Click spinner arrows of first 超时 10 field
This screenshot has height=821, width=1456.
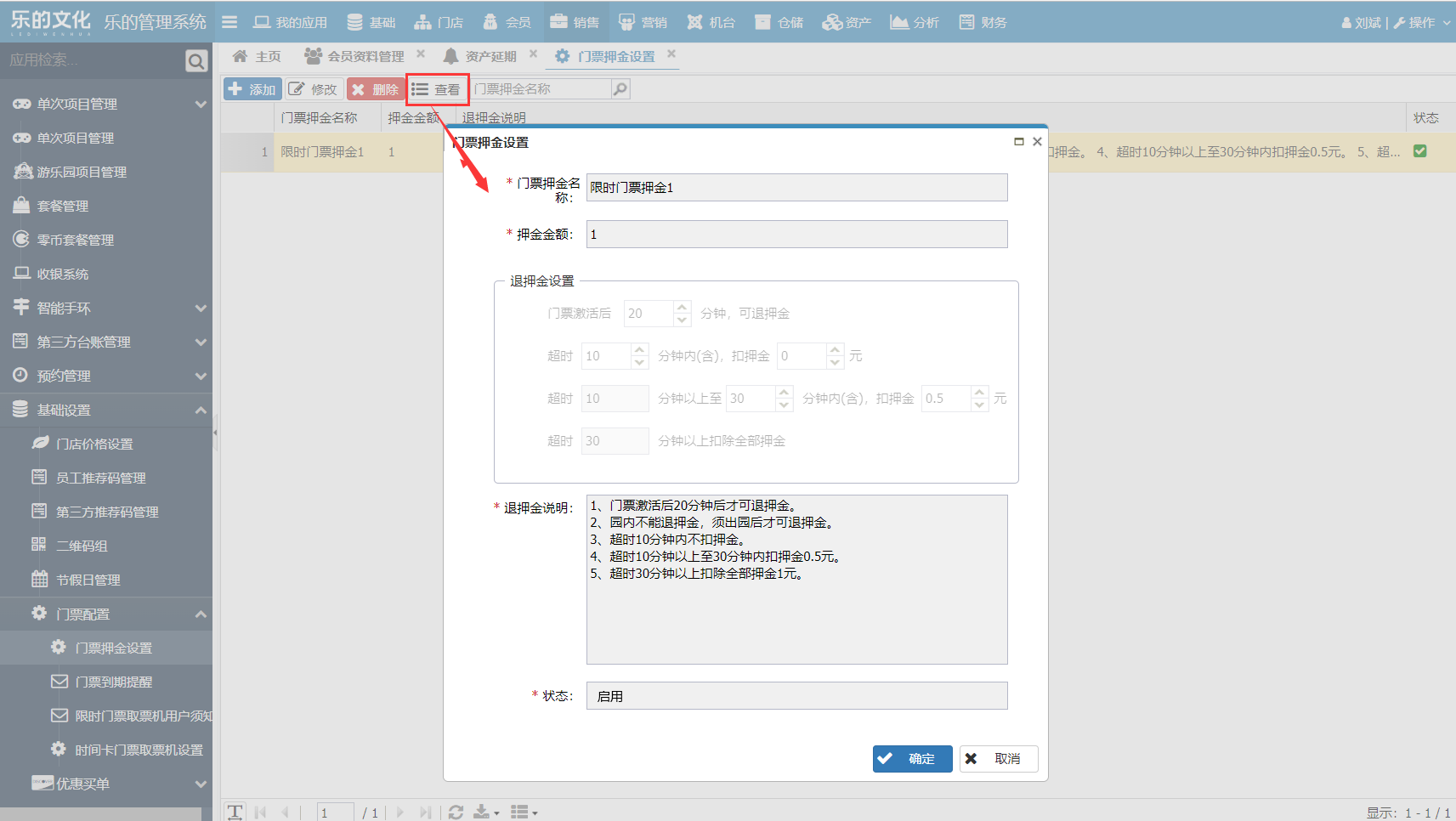coord(640,356)
